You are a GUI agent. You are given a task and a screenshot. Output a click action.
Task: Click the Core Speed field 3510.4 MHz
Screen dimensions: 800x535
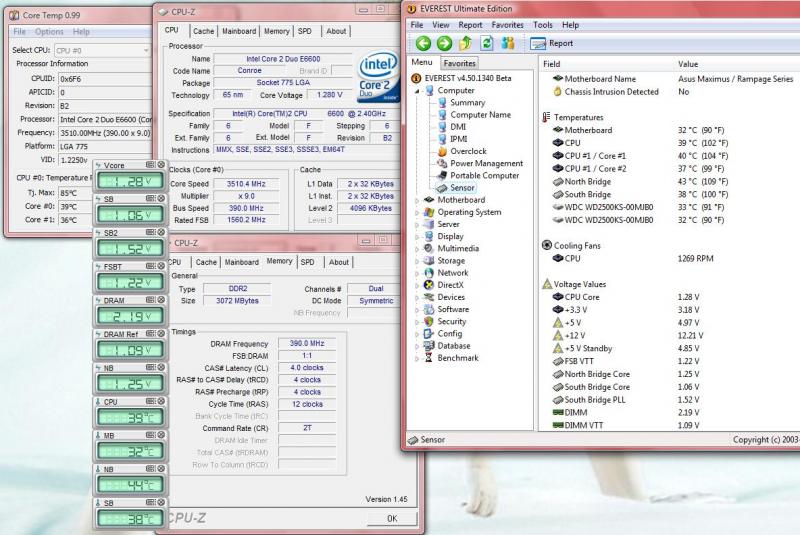click(x=246, y=184)
